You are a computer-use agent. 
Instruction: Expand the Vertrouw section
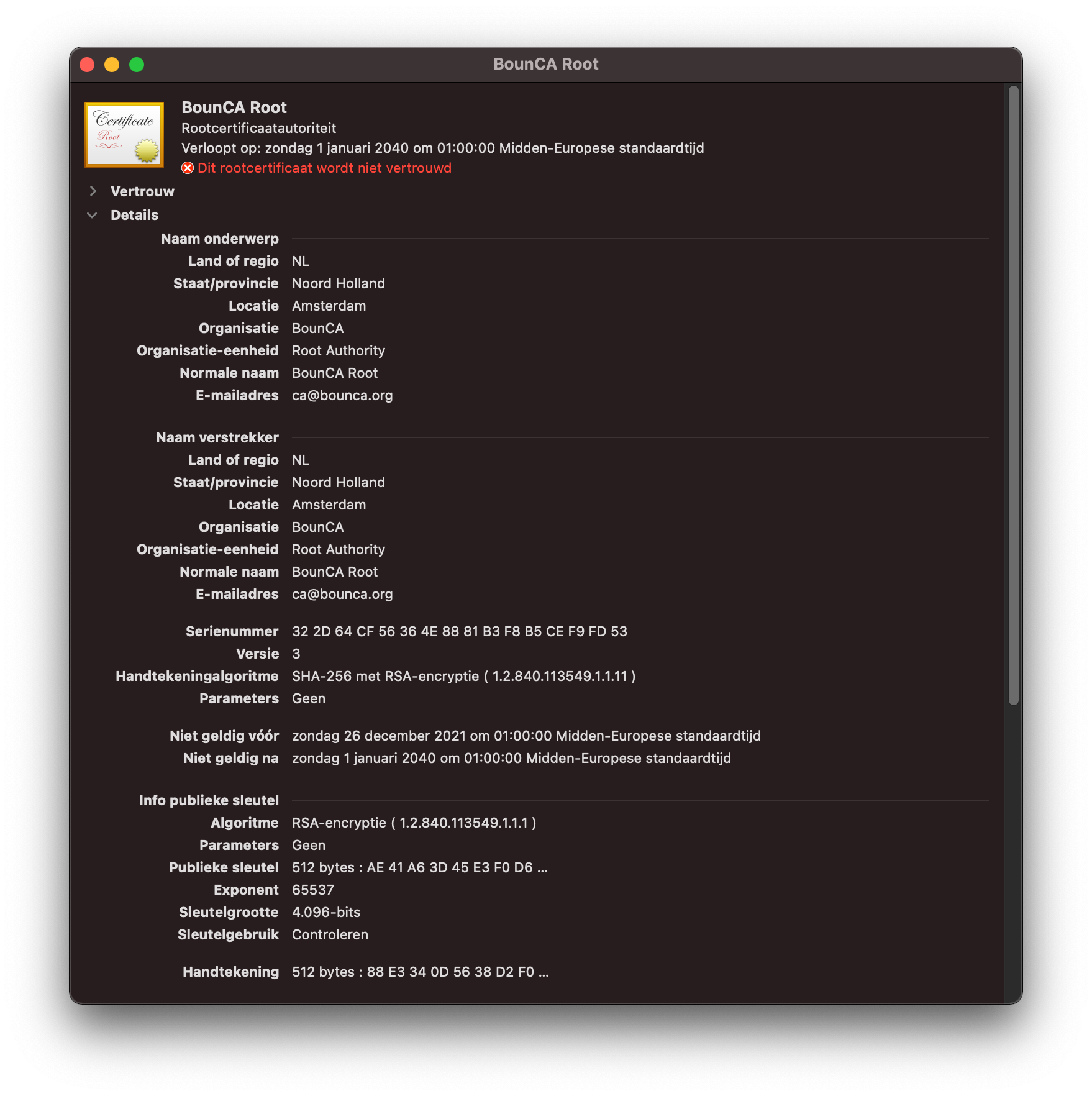[x=93, y=191]
